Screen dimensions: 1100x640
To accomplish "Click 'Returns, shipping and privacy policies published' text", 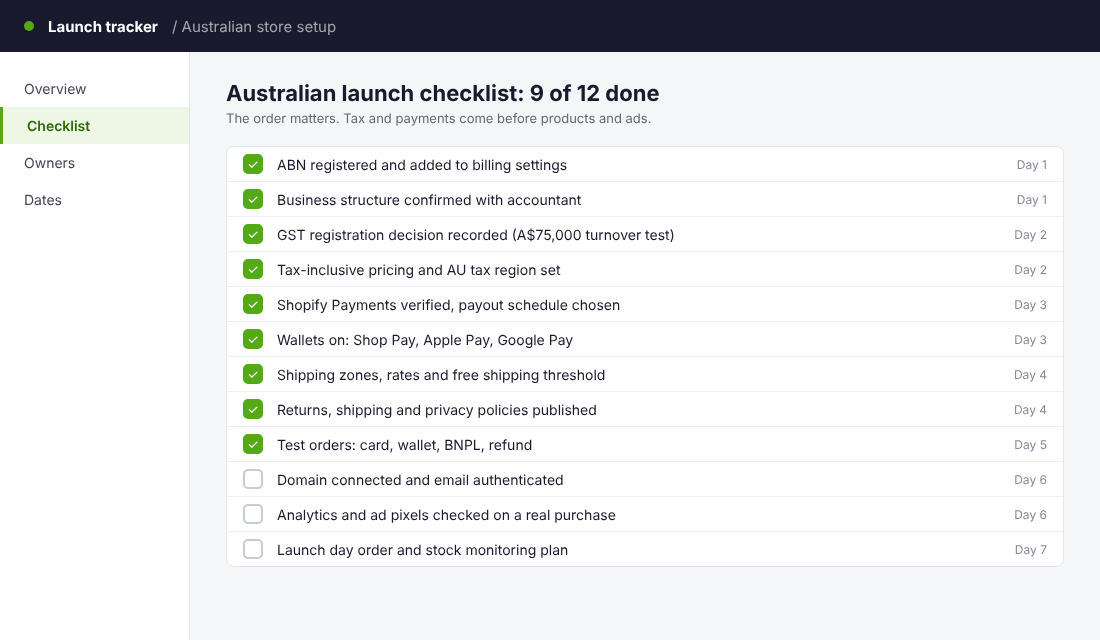I will pos(436,410).
